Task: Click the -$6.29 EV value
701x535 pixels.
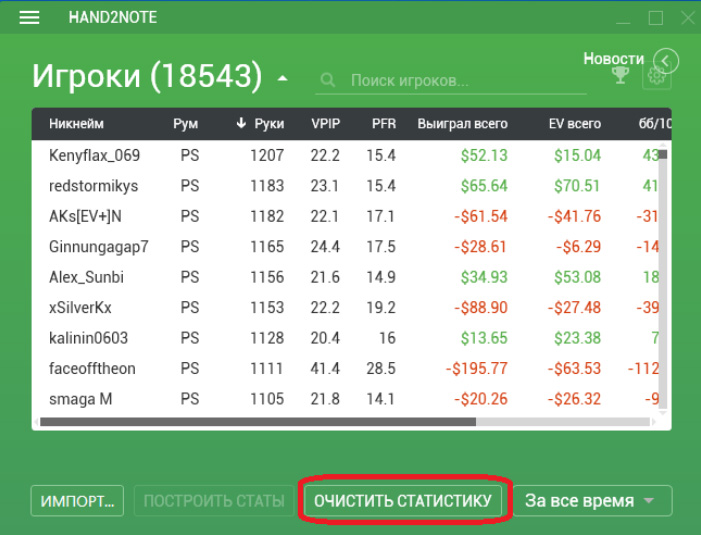Action: pos(579,247)
